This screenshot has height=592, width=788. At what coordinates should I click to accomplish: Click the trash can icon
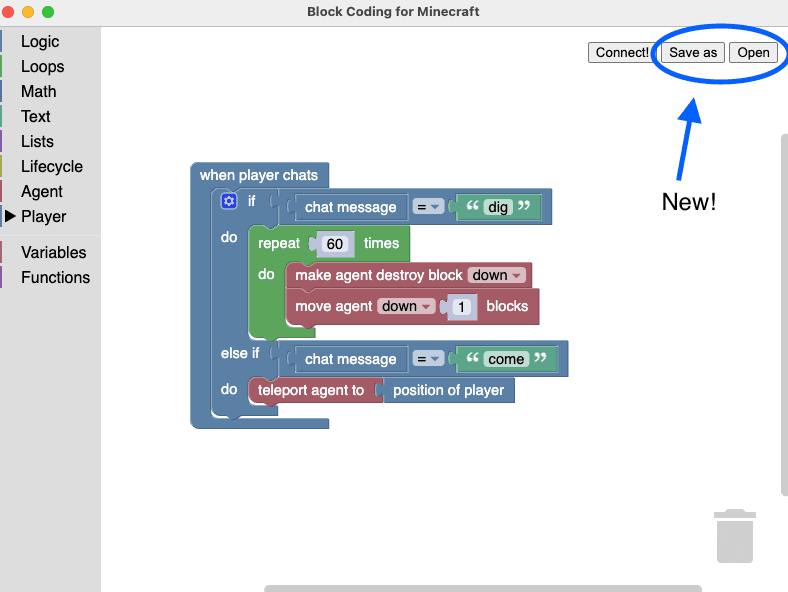point(734,536)
